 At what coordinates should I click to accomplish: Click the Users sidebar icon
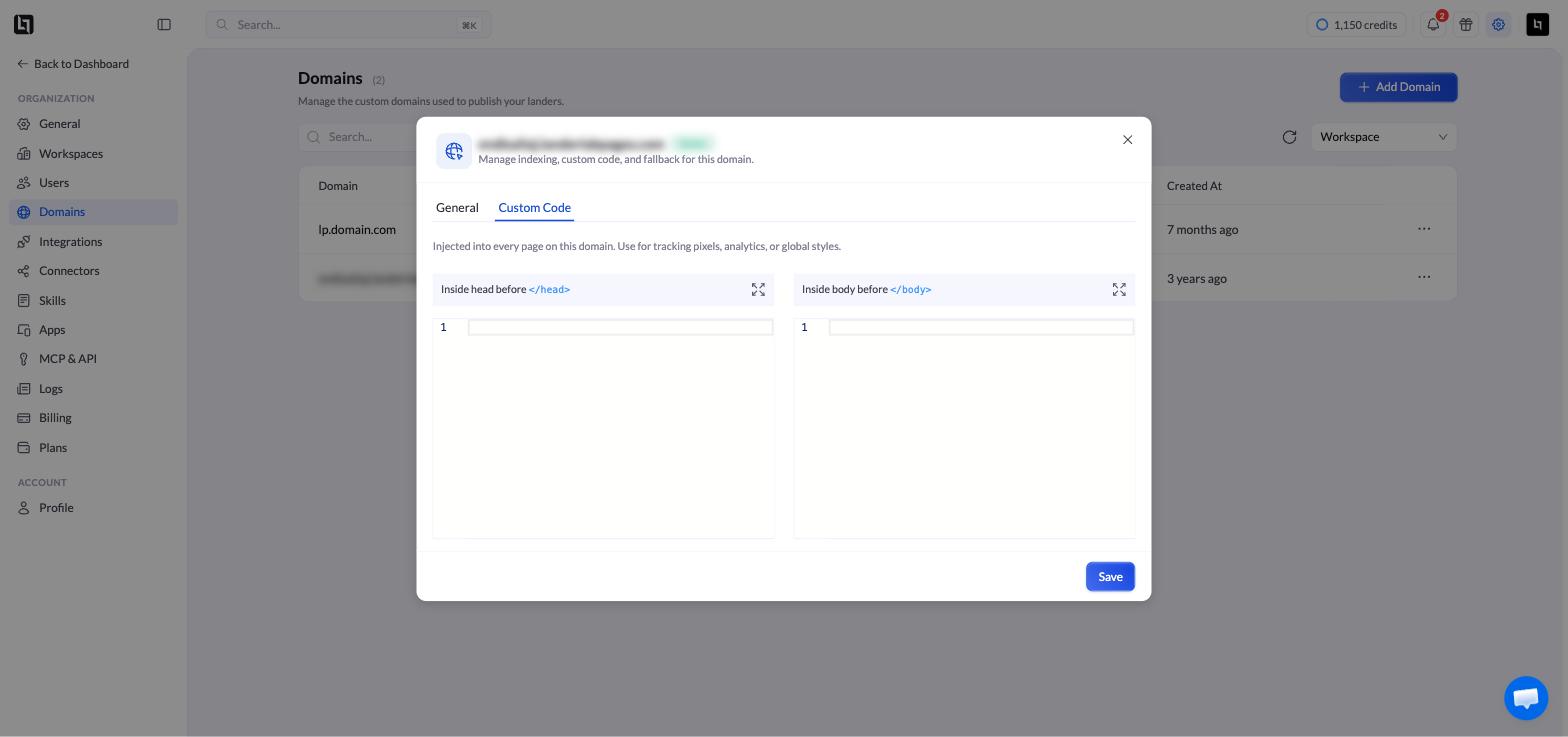pos(24,183)
